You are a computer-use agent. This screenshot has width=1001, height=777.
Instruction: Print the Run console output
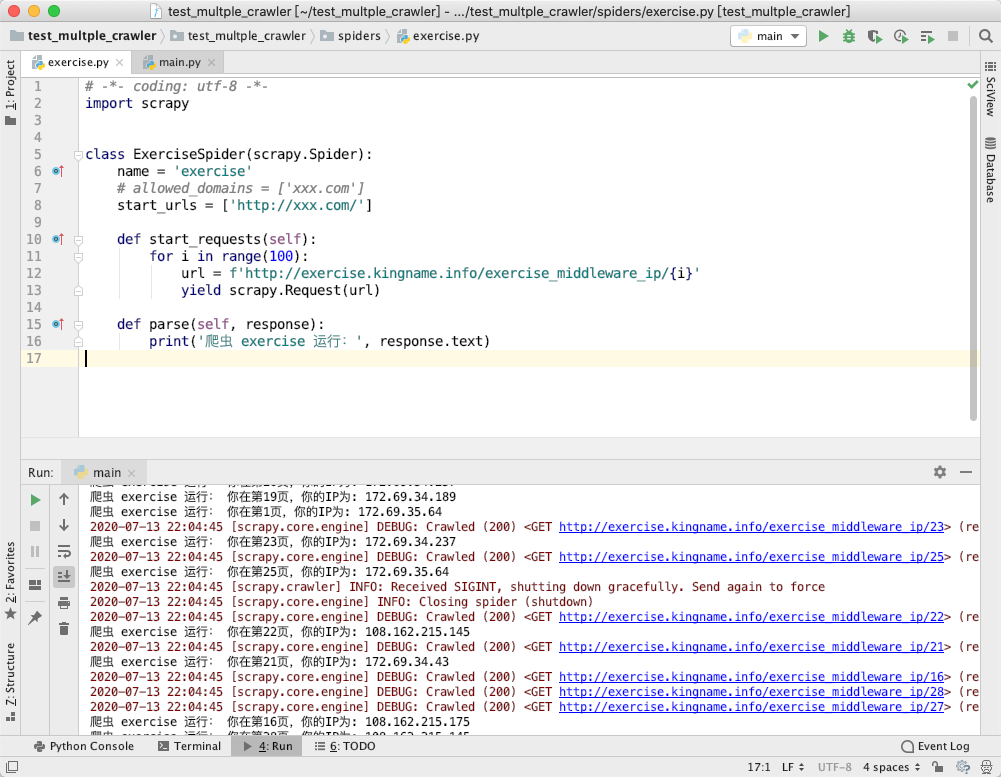pos(64,603)
